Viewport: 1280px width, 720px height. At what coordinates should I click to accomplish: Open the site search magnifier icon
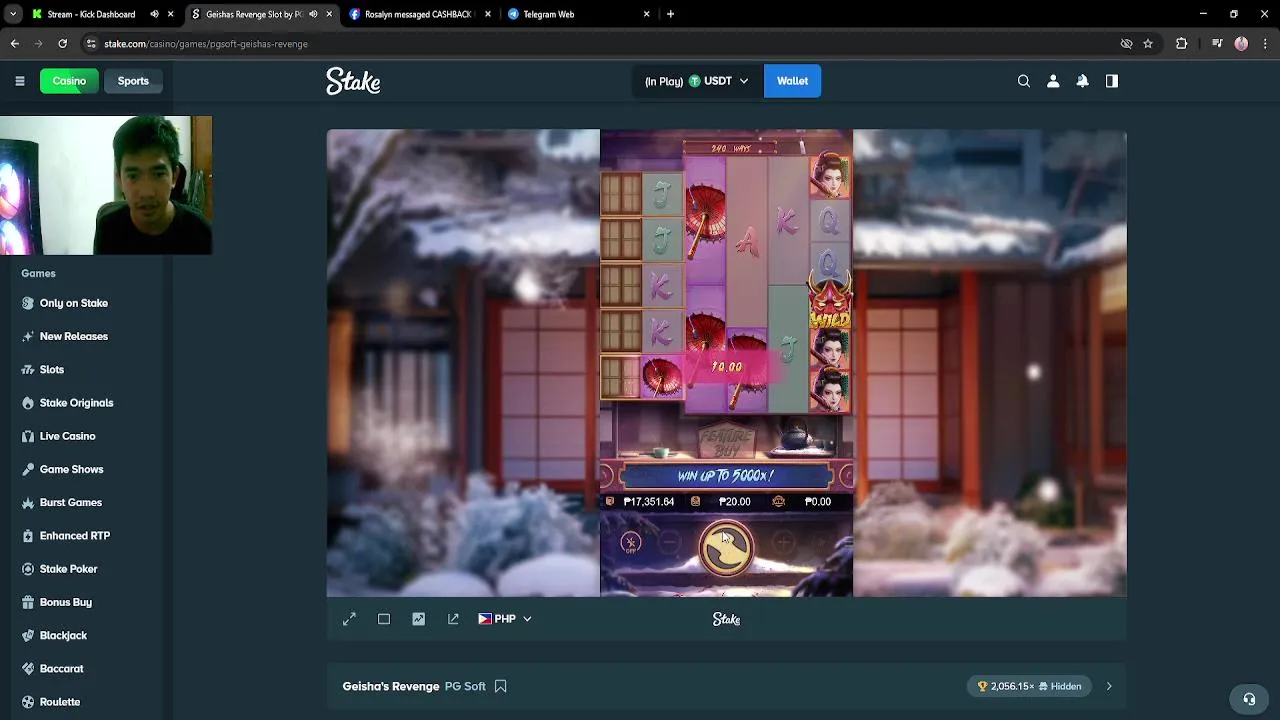(1023, 81)
